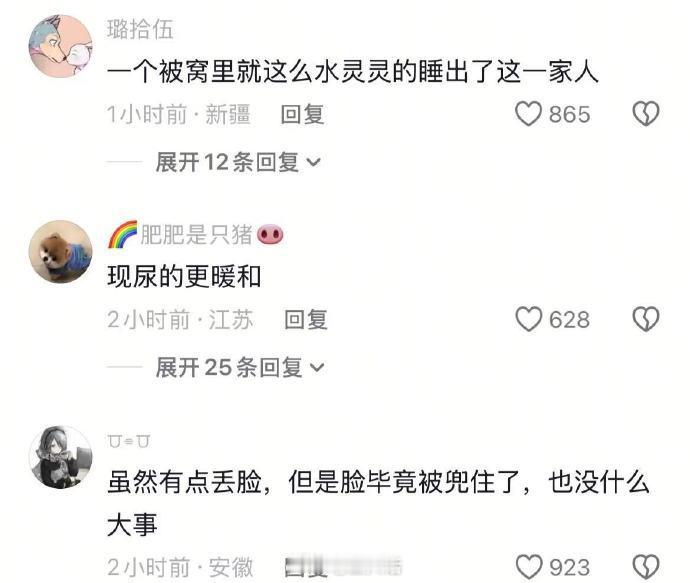Screen dimensions: 690x583
Task: Reply to 肥肥是只猪's comment
Action: click(x=305, y=319)
